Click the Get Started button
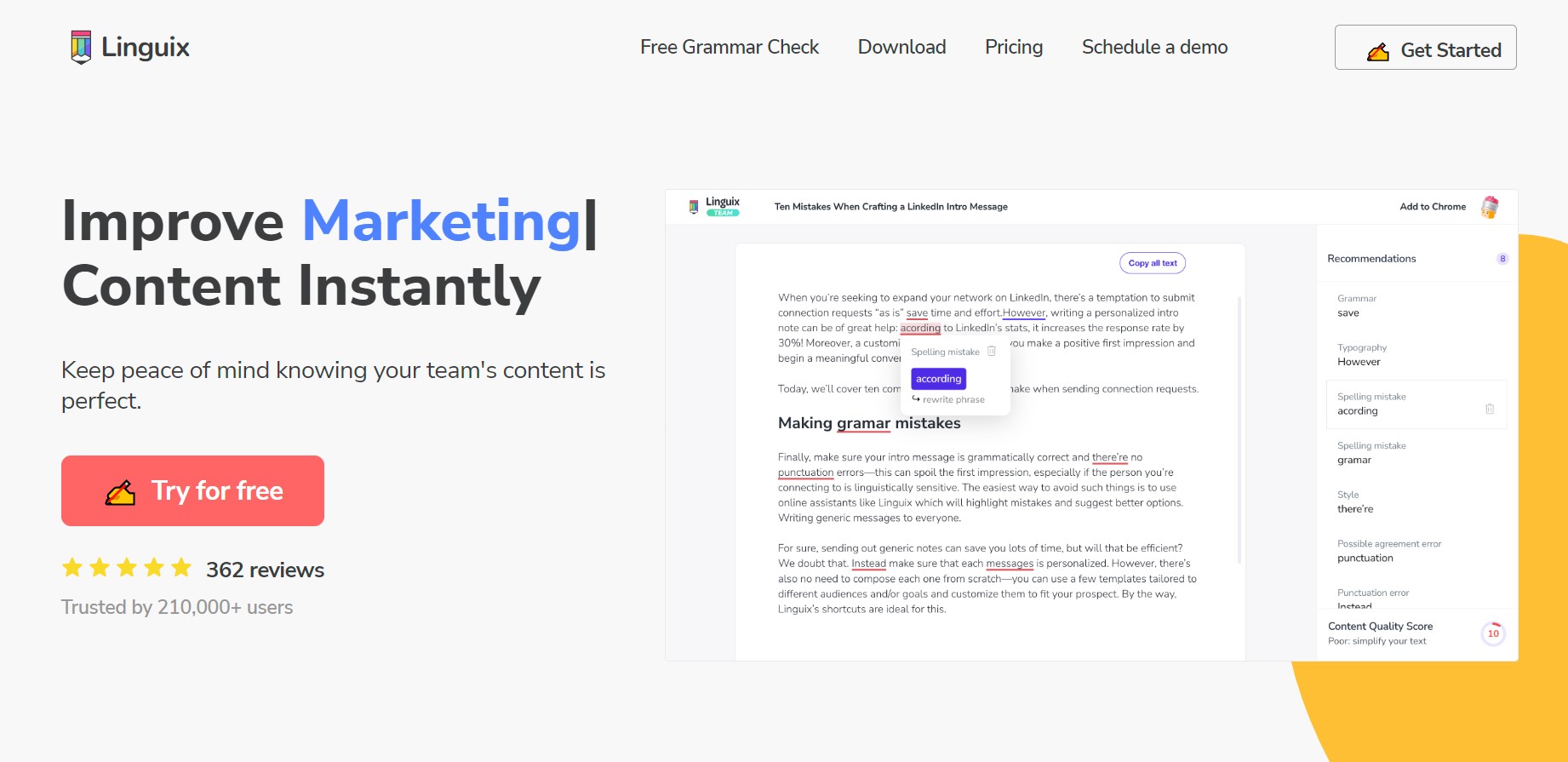This screenshot has width=1568, height=762. 1425,48
